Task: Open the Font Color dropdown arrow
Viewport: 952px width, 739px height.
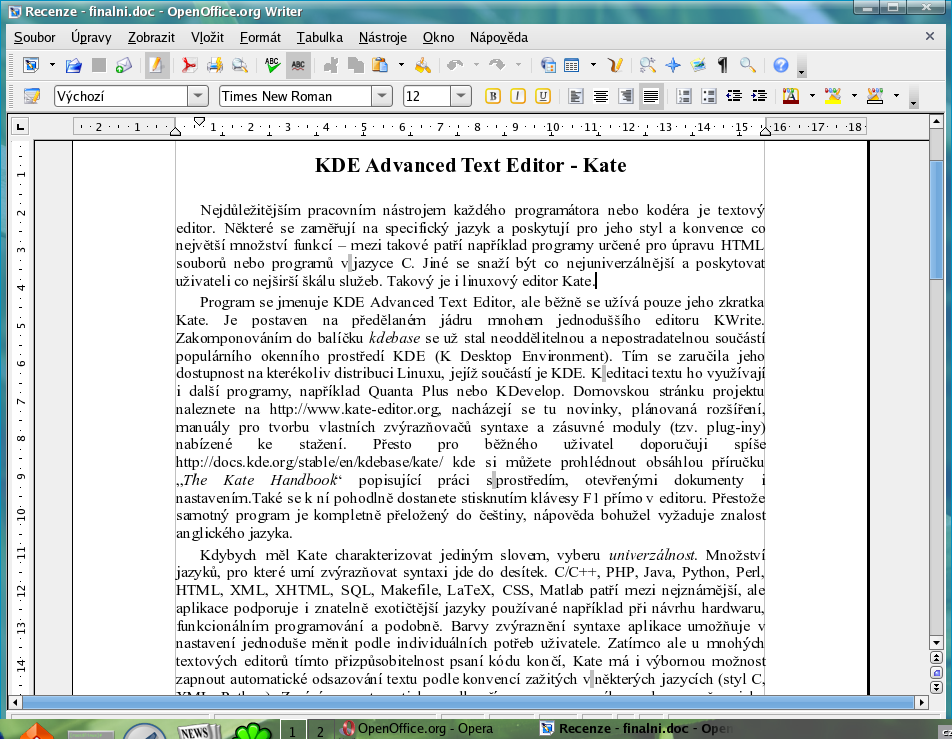Action: (x=812, y=96)
